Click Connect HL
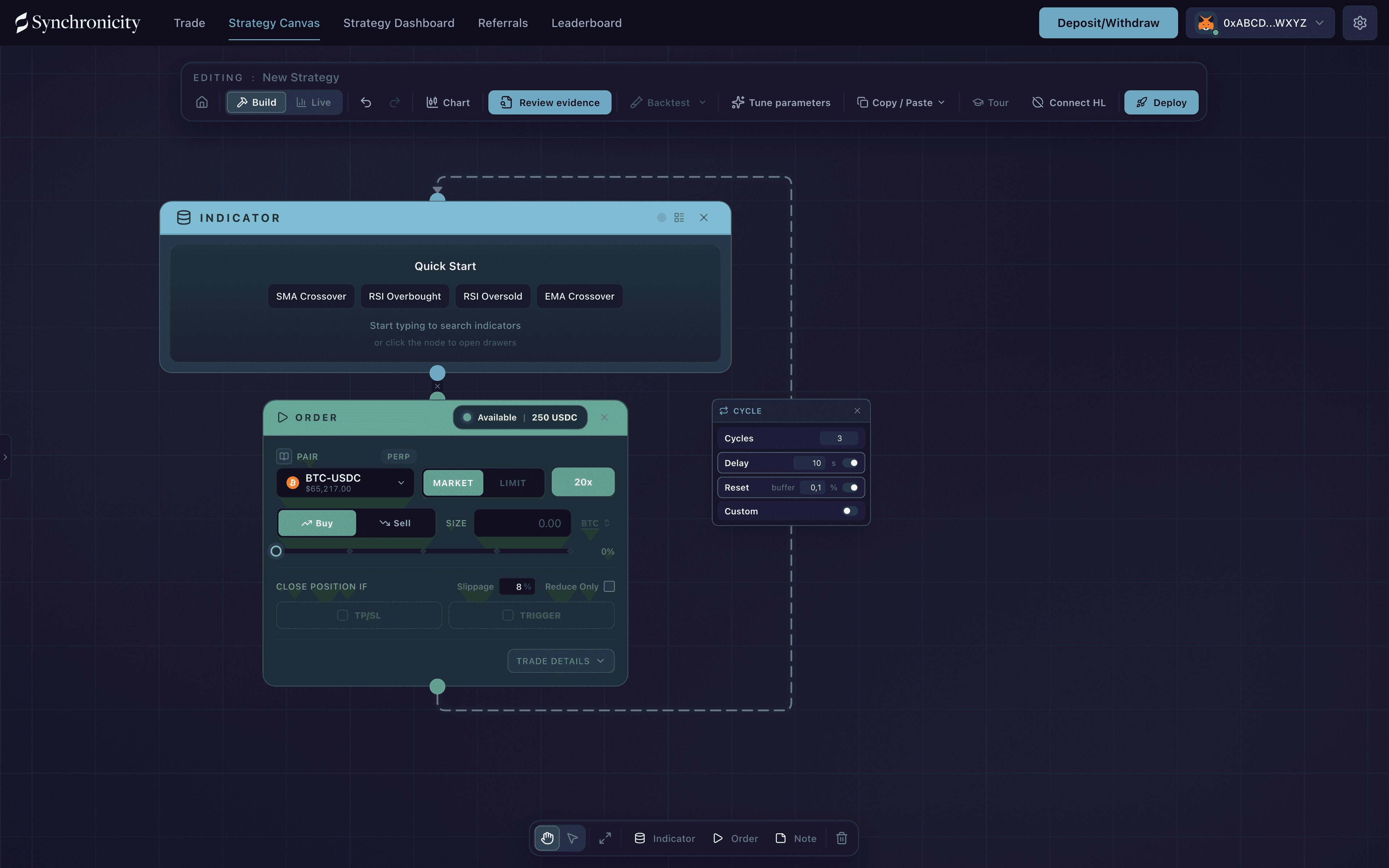The image size is (1389, 868). [x=1069, y=102]
